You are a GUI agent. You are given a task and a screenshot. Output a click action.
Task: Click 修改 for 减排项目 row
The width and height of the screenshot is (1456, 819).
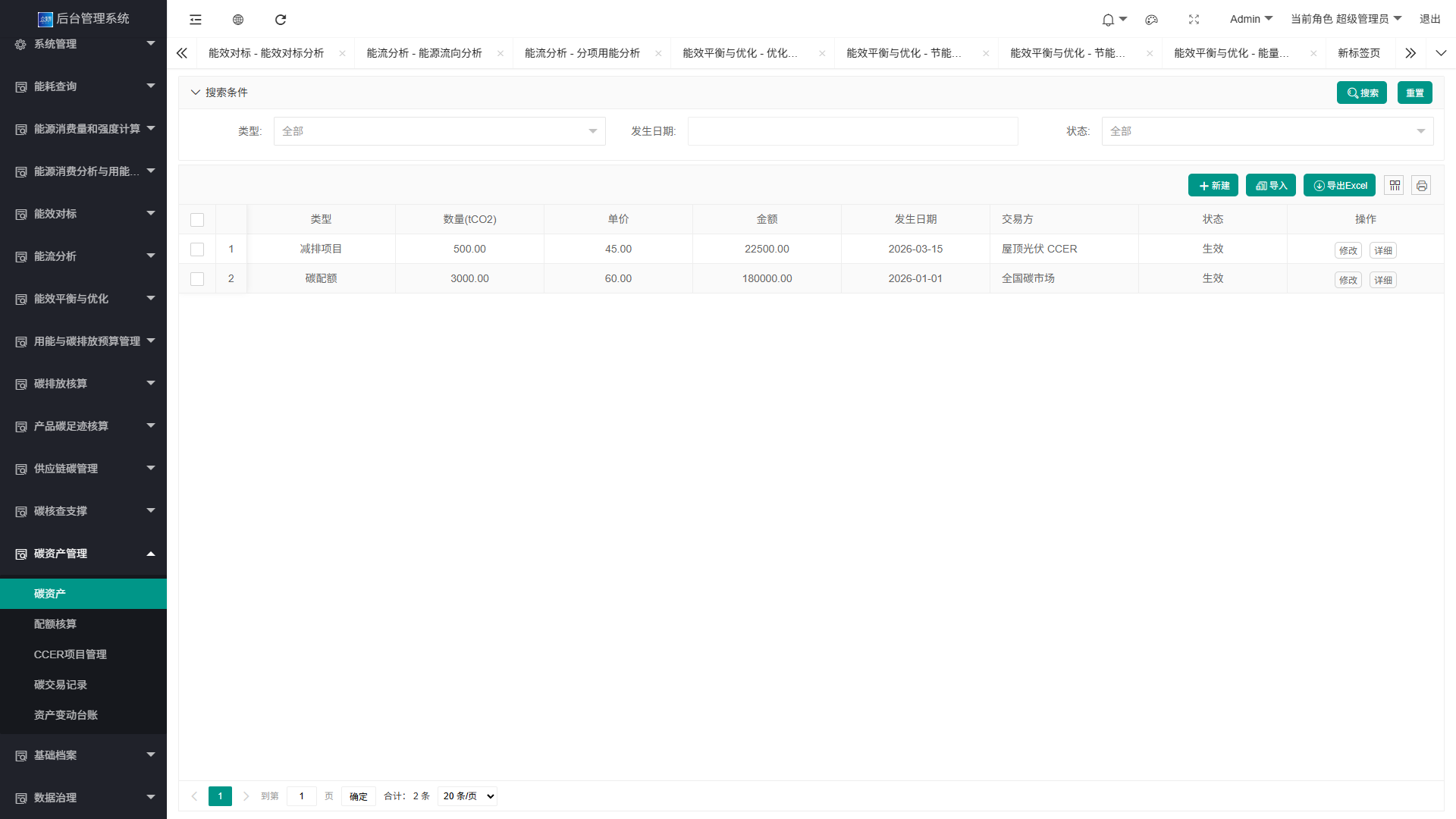tap(1348, 250)
